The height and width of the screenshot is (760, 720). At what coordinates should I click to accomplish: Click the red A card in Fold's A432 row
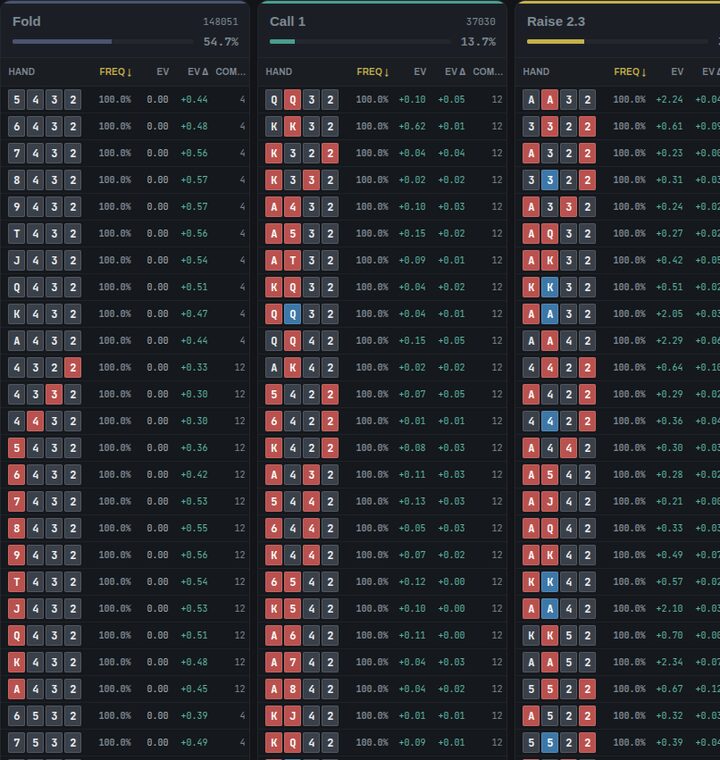pyautogui.click(x=16, y=689)
